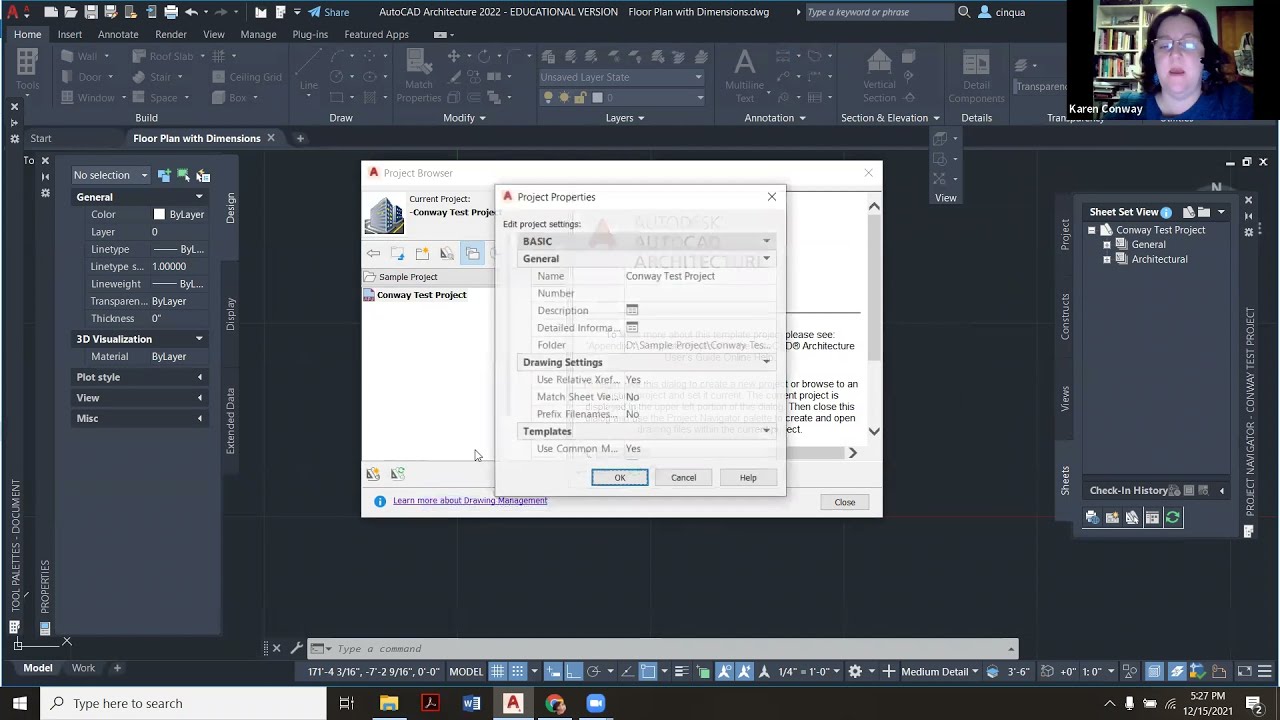Expand the Modify panel dropdown

[x=464, y=118]
